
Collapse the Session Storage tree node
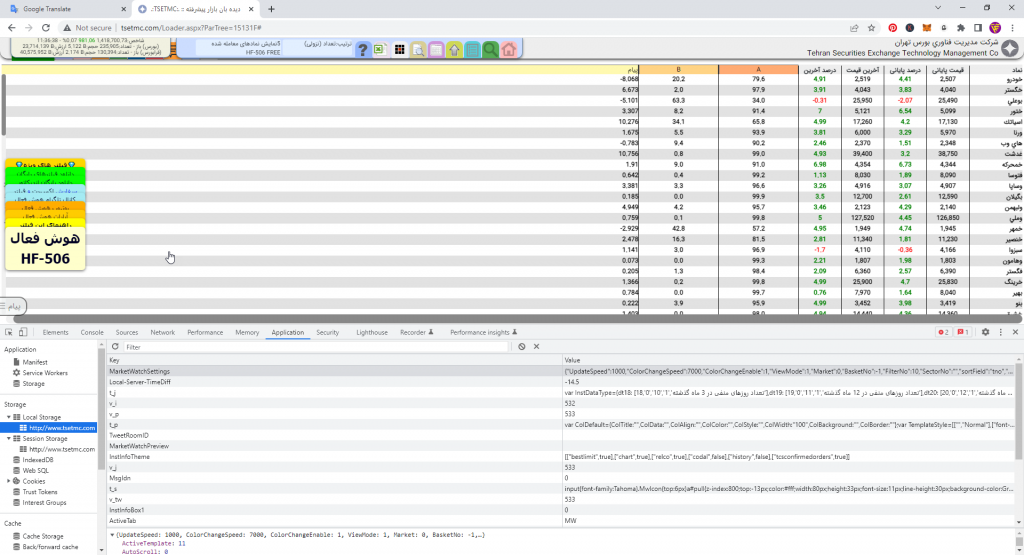click(x=8, y=438)
